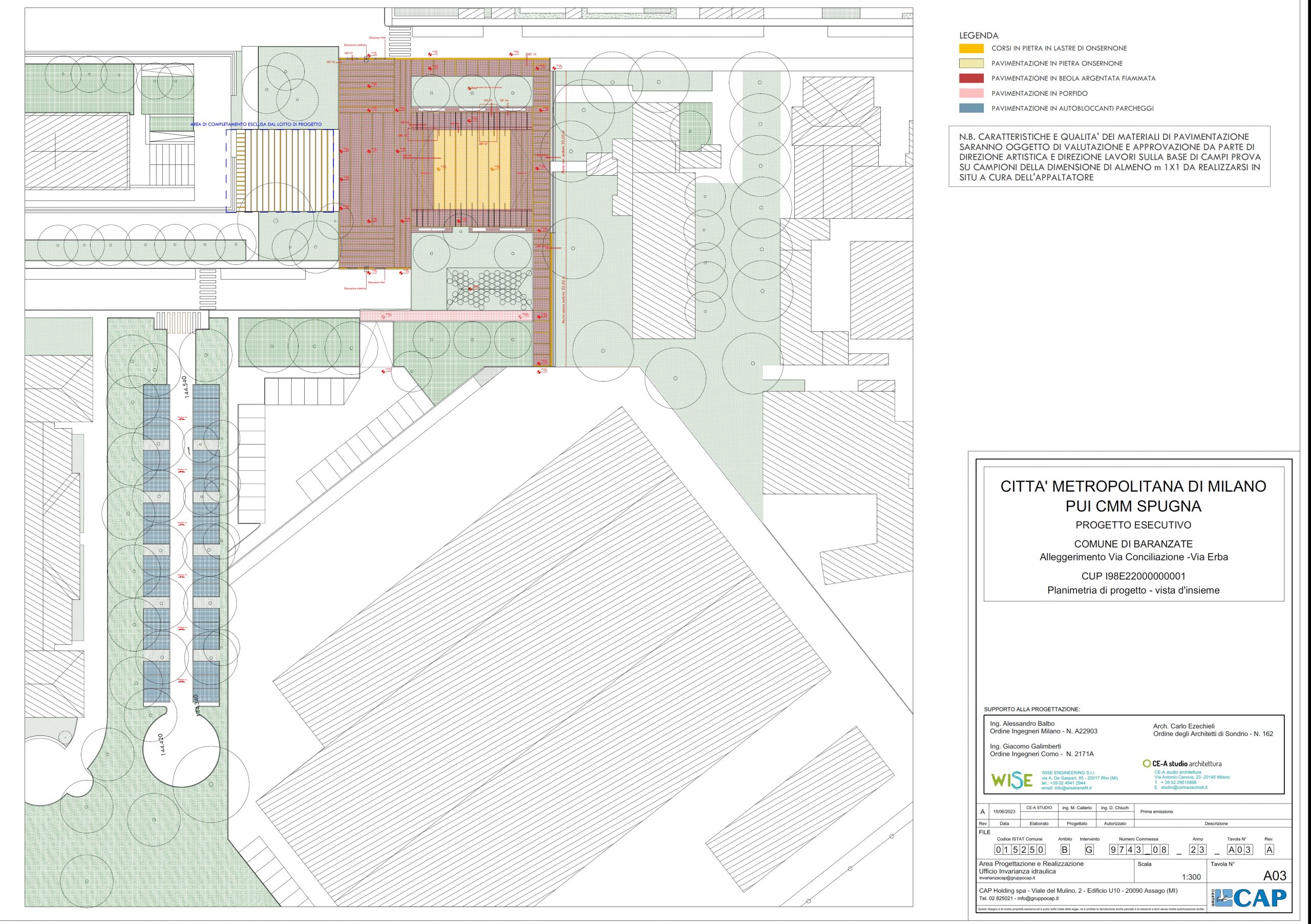Click the 1:300 scale value

[x=1191, y=877]
